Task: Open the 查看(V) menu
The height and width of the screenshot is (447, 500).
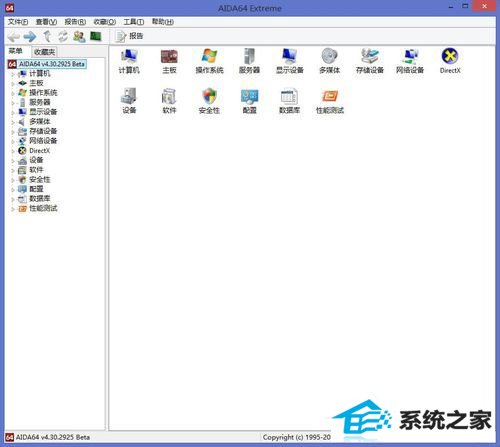Action: click(46, 22)
